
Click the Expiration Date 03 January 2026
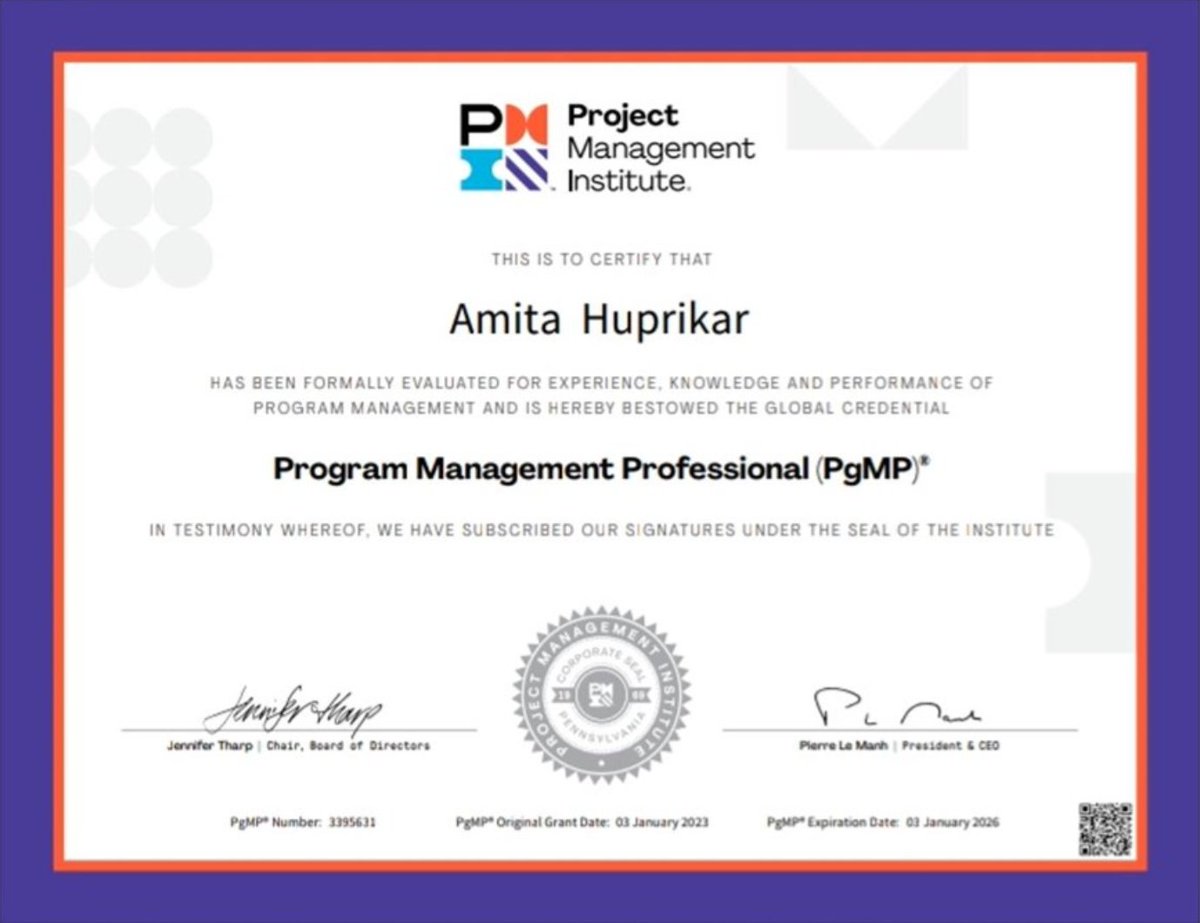[x=883, y=822]
